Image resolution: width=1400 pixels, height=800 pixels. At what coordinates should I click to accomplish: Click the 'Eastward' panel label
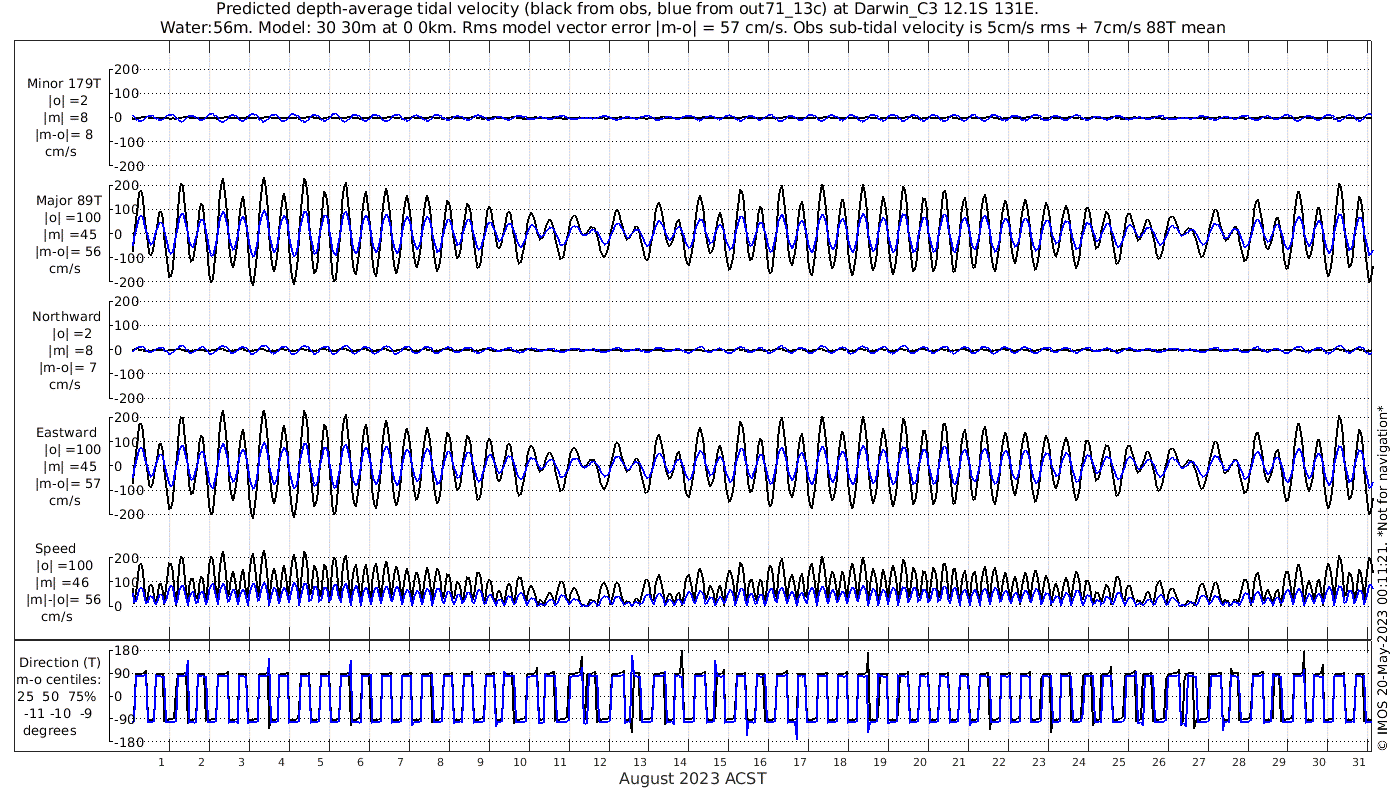click(67, 433)
